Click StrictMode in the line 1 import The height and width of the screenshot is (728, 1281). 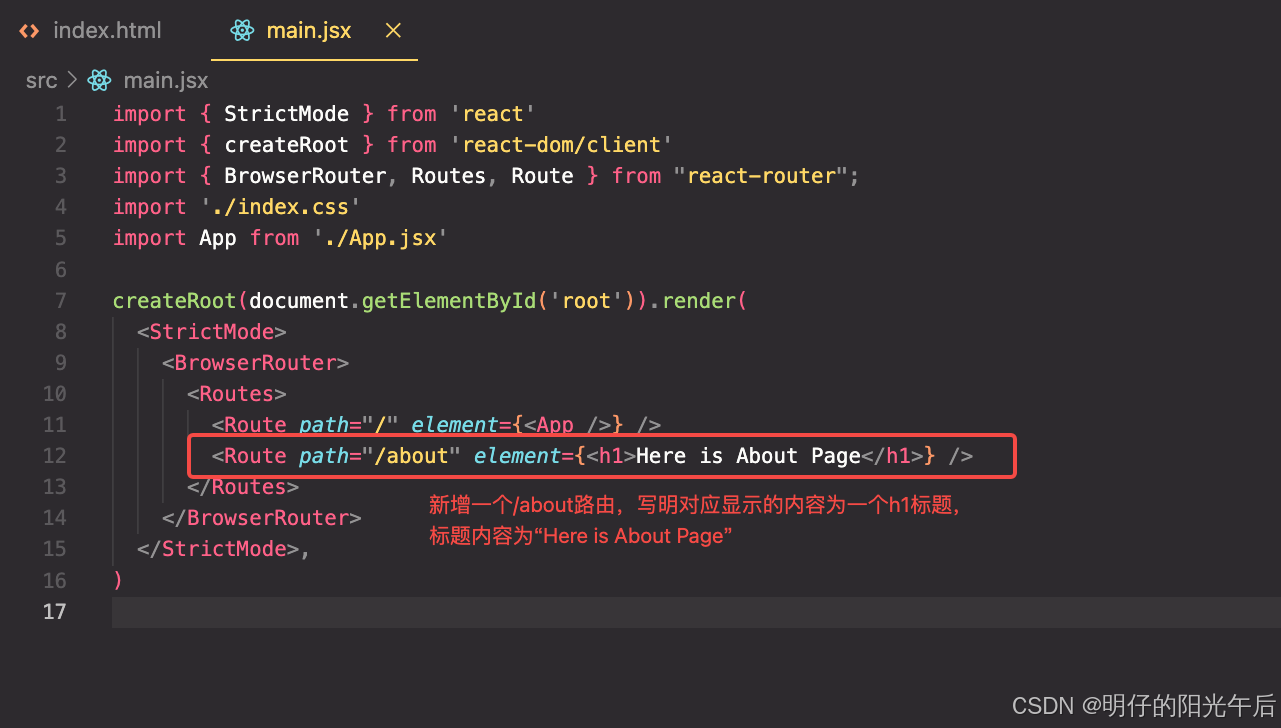[286, 114]
